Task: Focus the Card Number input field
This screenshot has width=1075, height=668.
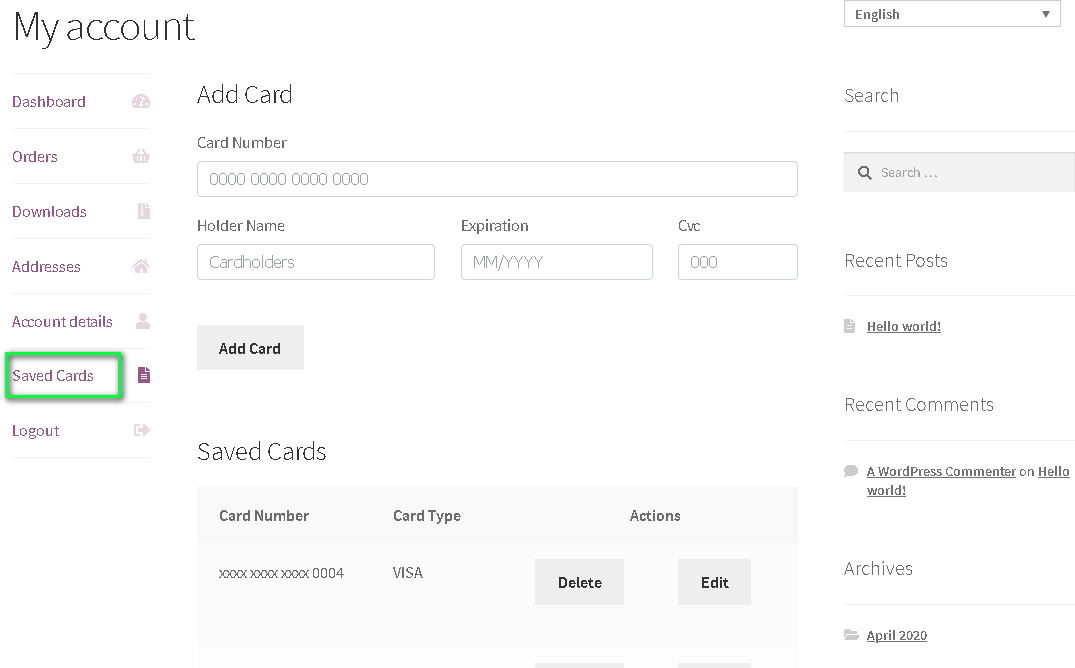Action: pyautogui.click(x=497, y=179)
